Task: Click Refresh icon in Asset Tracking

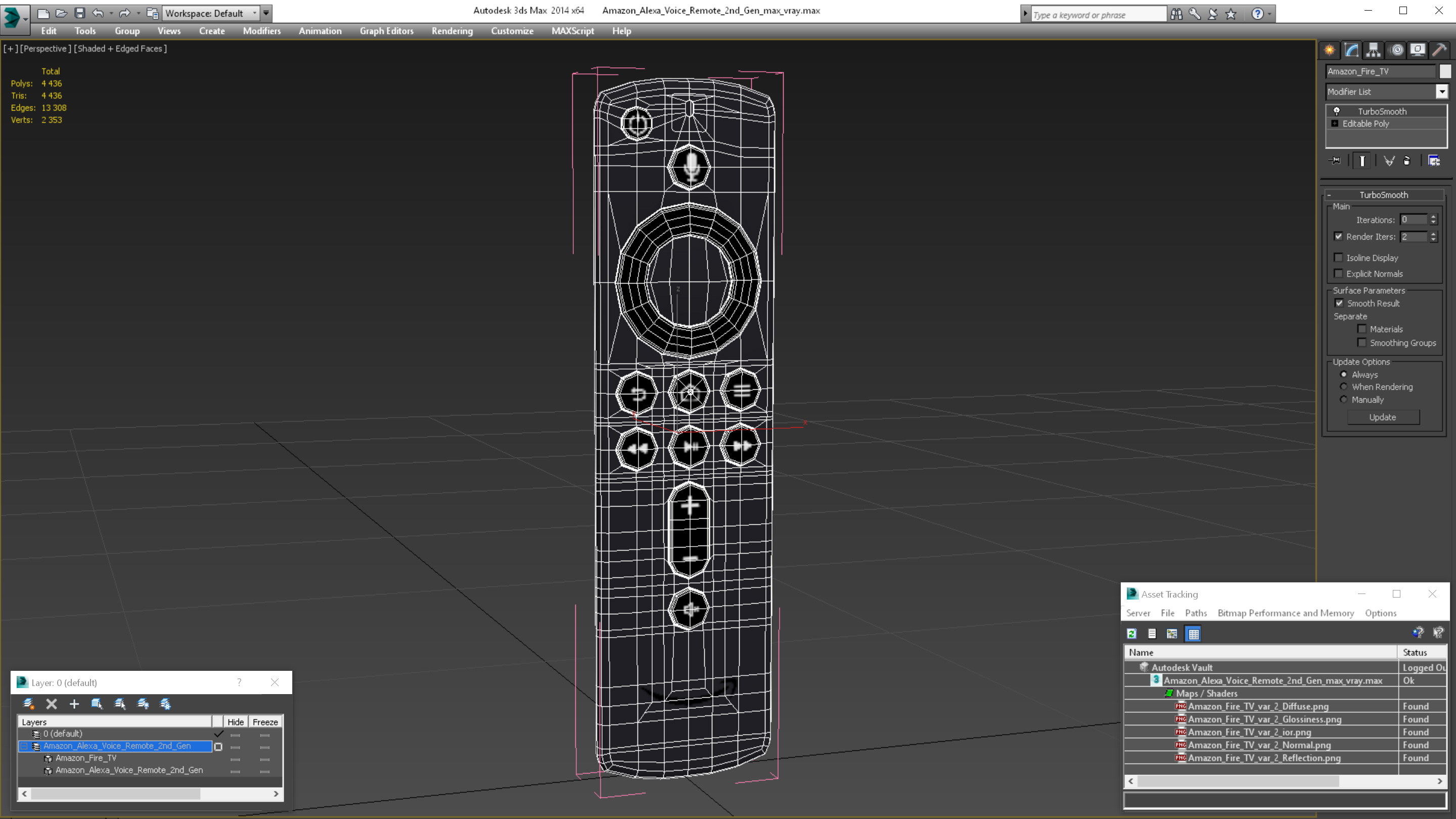Action: coord(1131,633)
